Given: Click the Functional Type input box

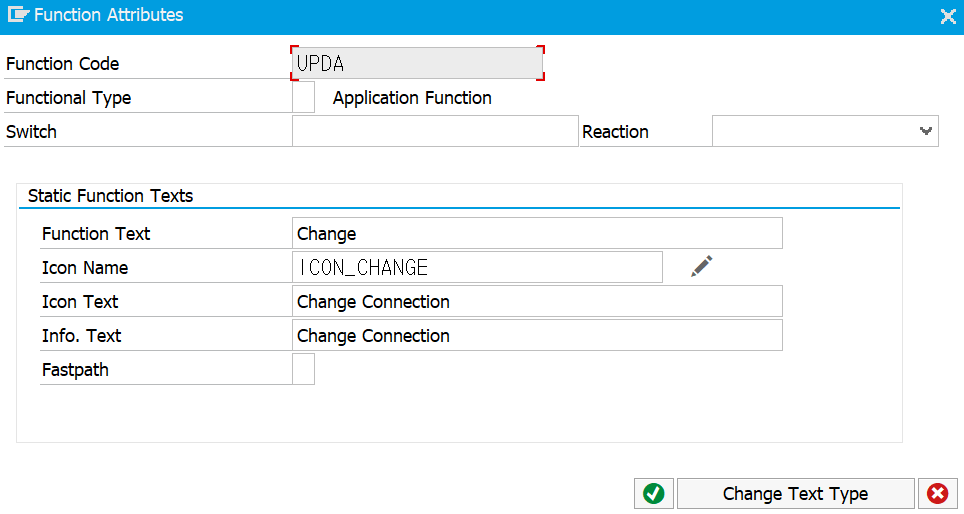Looking at the screenshot, I should [303, 97].
